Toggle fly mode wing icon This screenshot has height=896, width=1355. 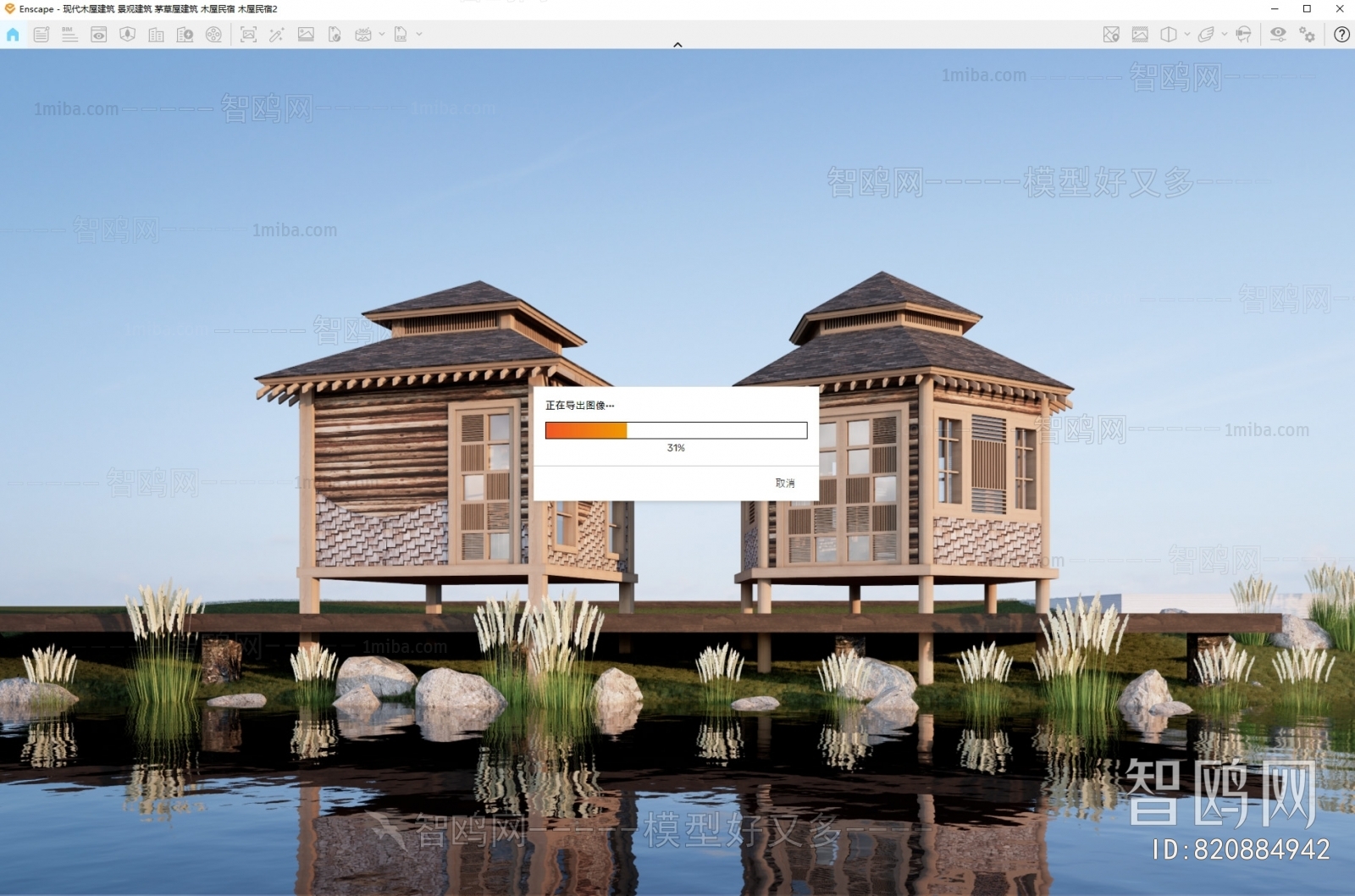(1207, 35)
